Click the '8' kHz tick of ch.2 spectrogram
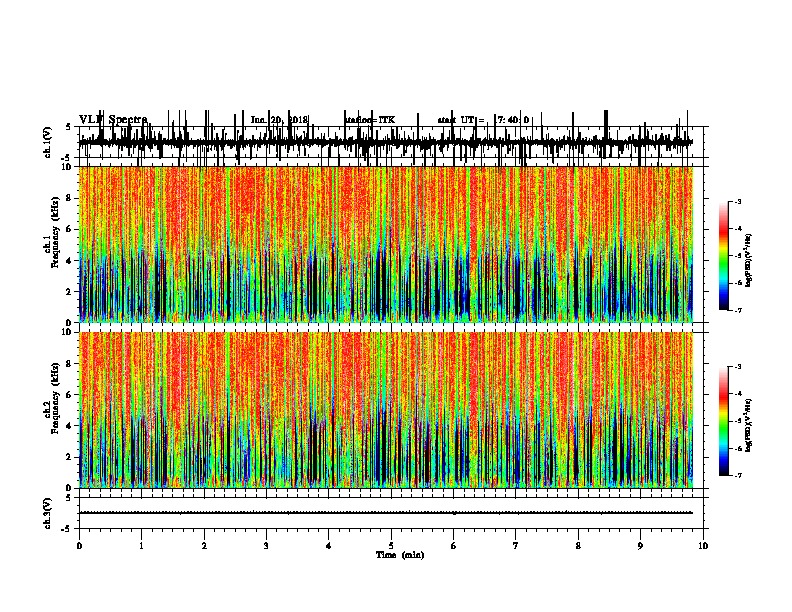 (70, 364)
